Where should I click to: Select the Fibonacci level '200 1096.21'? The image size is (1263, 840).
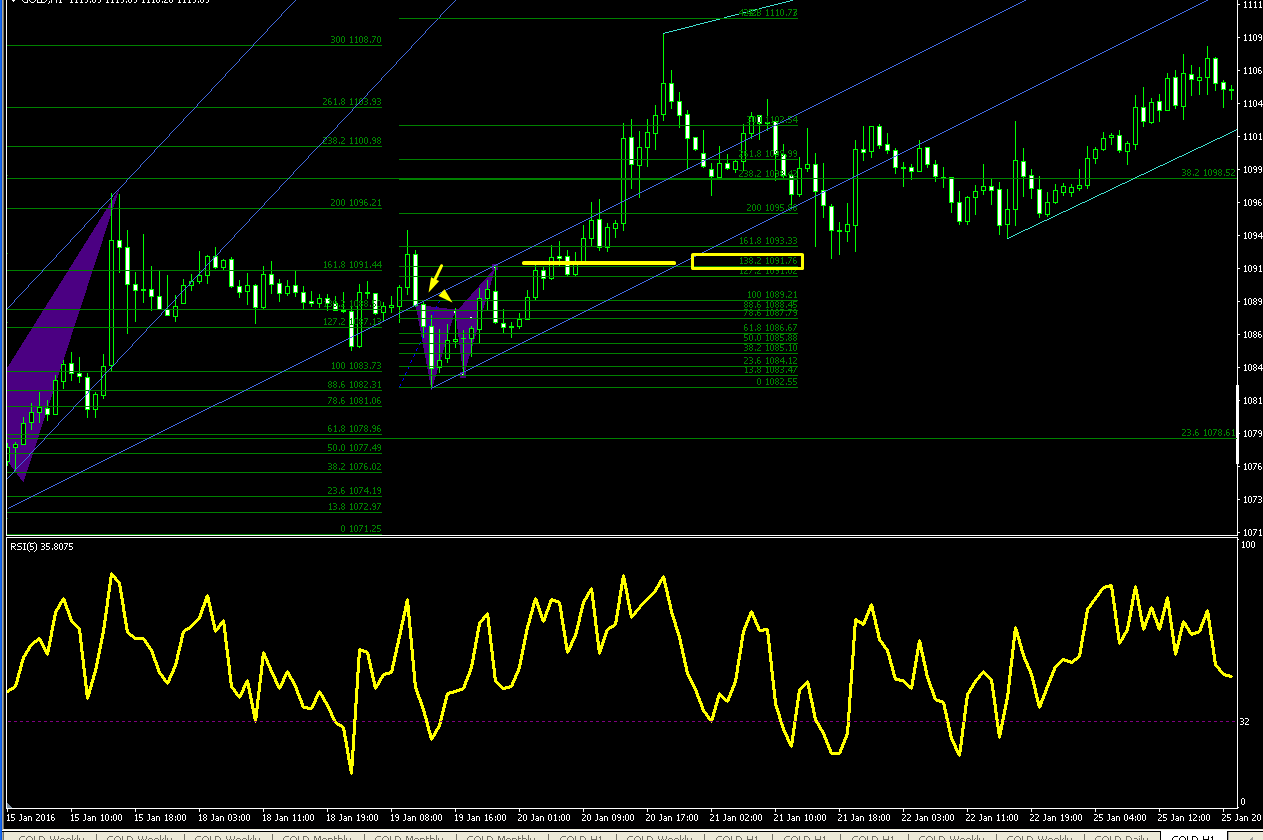356,203
